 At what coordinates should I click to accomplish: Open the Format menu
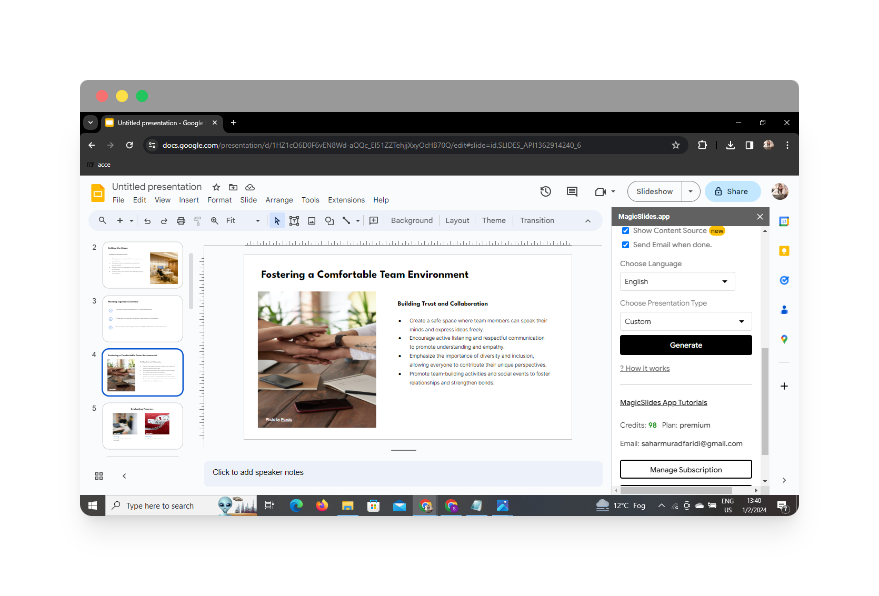219,200
